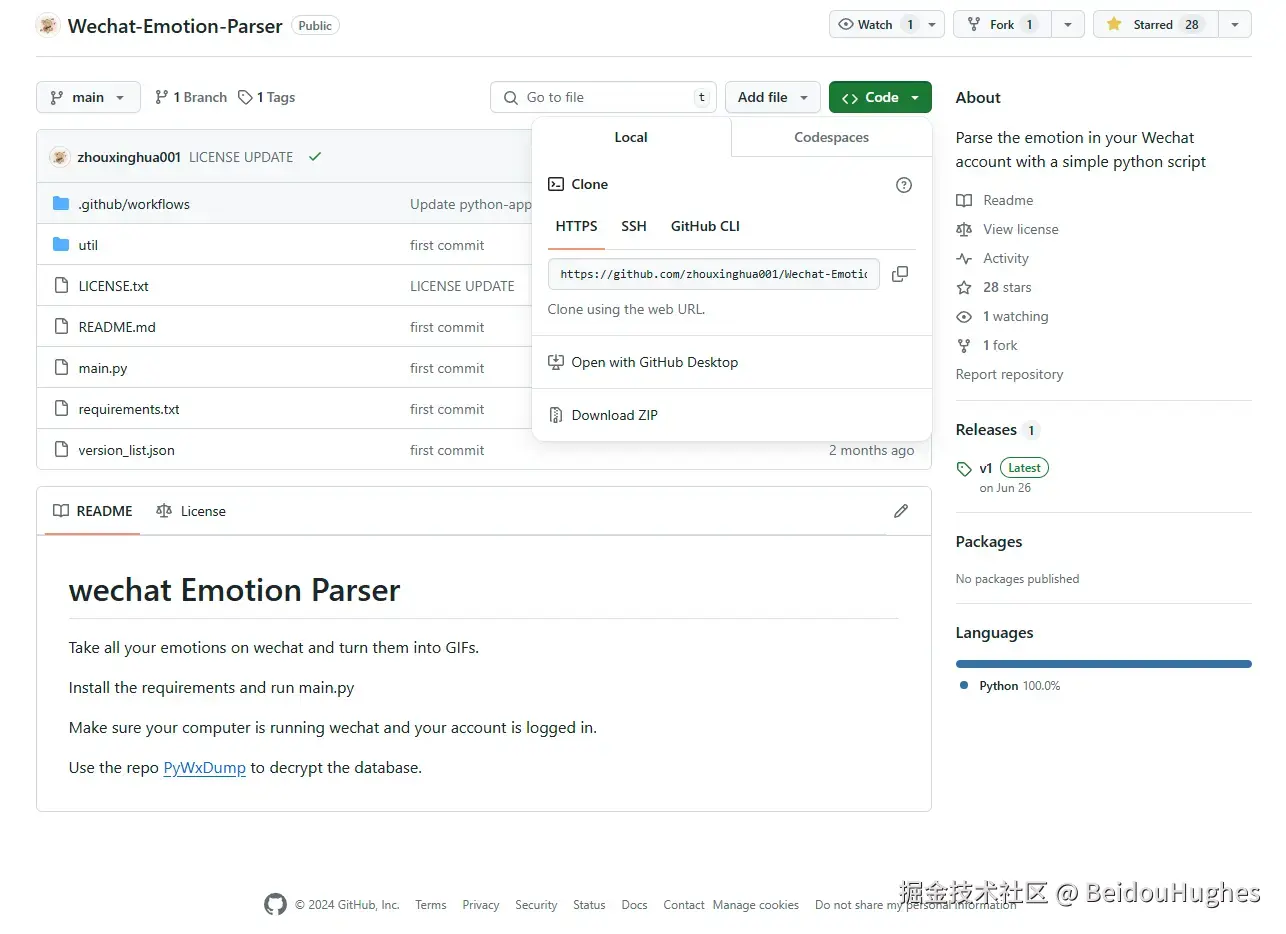The height and width of the screenshot is (934, 1286).
Task: Click the star icon beside 28 stars
Action: tap(964, 288)
